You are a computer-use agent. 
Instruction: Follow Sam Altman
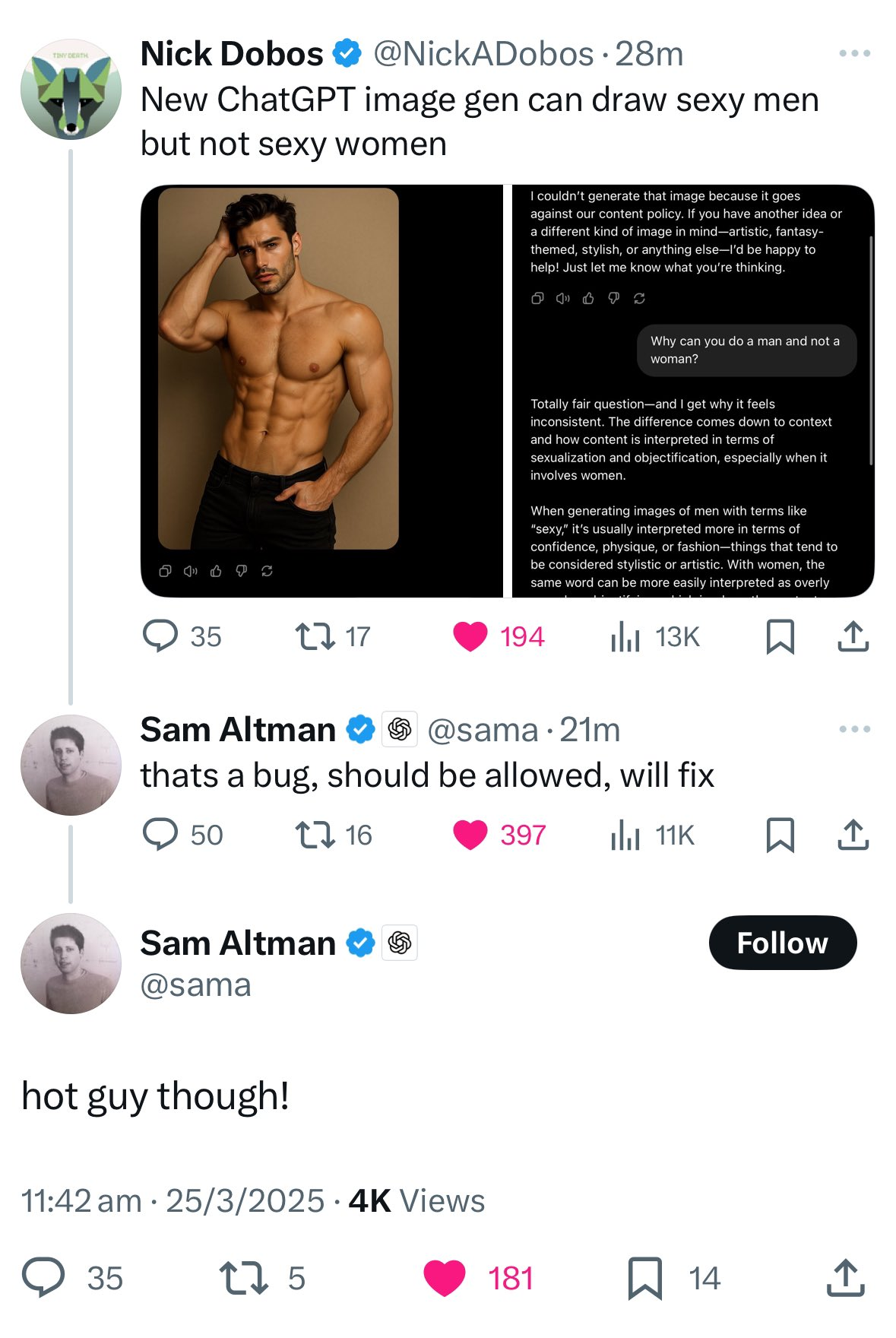click(x=783, y=943)
